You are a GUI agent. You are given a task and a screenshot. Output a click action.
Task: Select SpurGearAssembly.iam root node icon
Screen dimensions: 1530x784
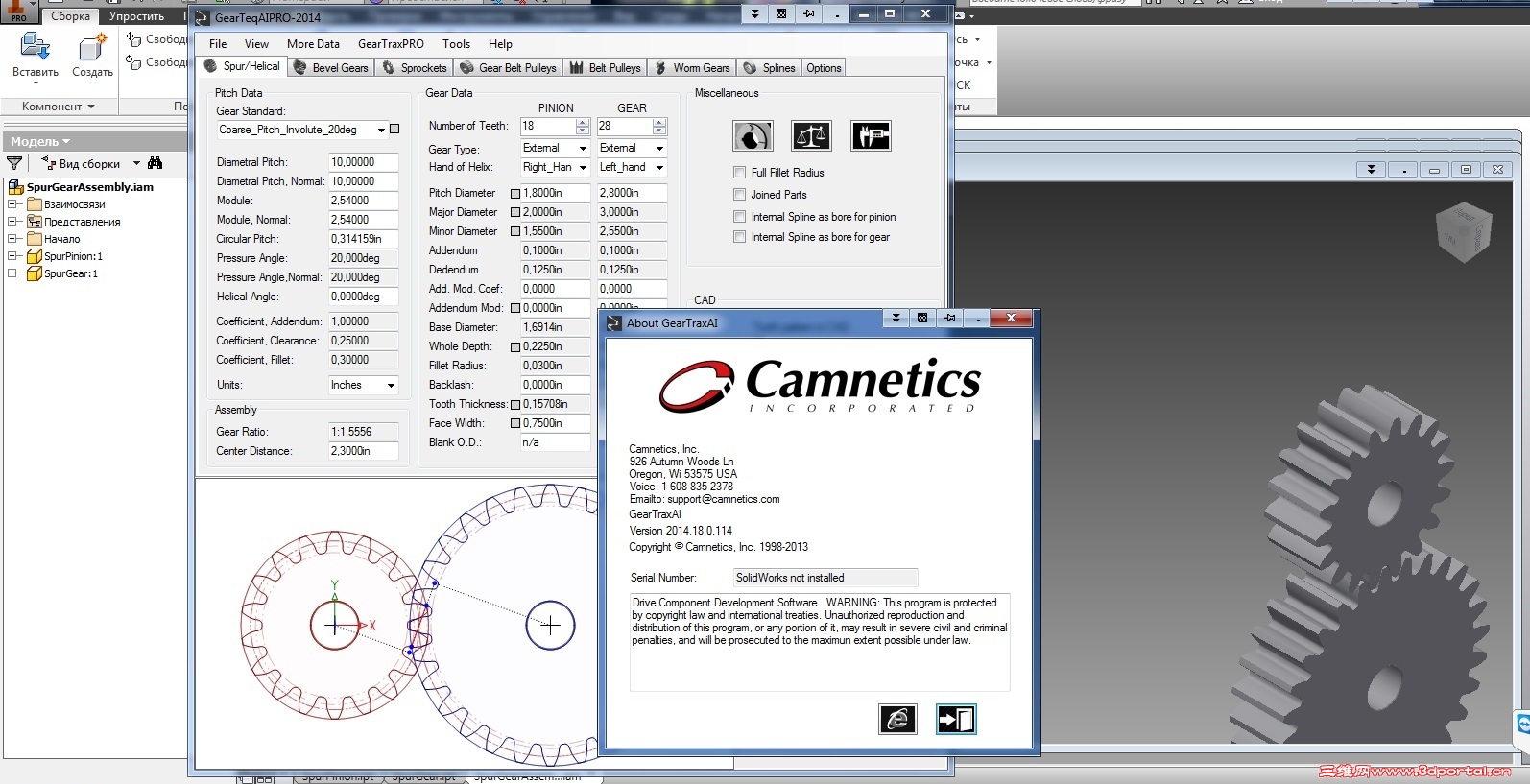[x=15, y=187]
